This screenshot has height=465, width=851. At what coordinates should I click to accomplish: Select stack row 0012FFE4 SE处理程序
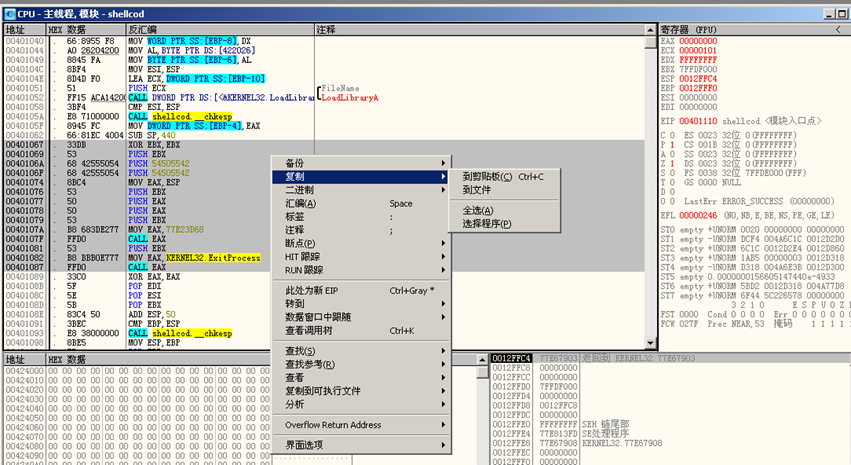[x=669, y=434]
